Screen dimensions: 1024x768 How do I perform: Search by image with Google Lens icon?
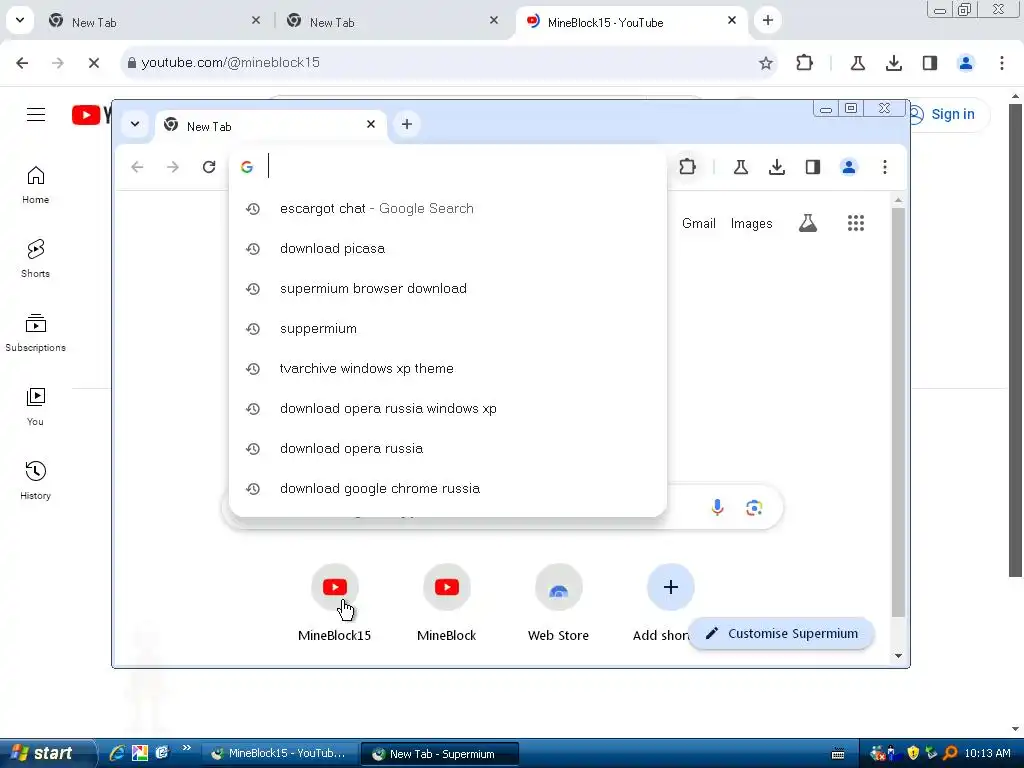754,507
